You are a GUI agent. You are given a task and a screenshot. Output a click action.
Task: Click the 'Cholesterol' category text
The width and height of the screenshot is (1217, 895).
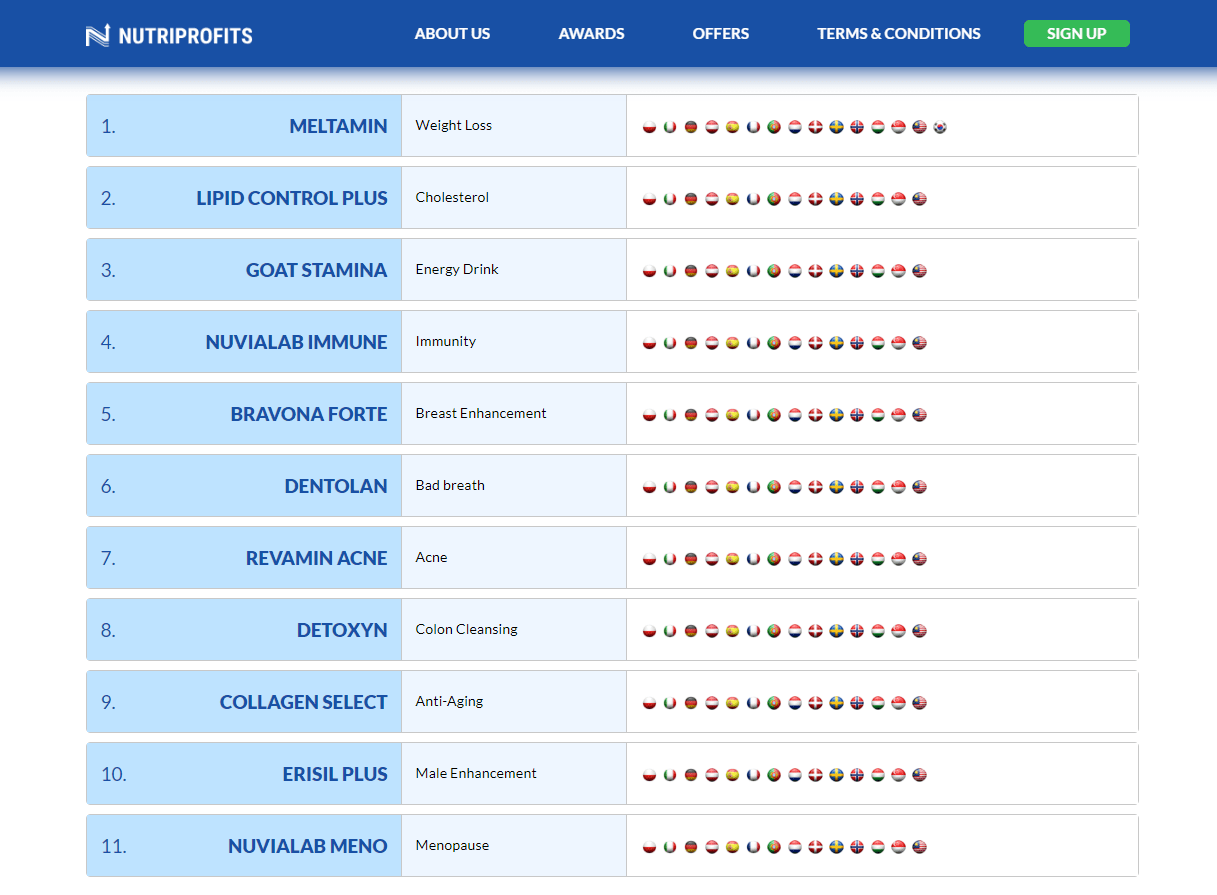[452, 198]
